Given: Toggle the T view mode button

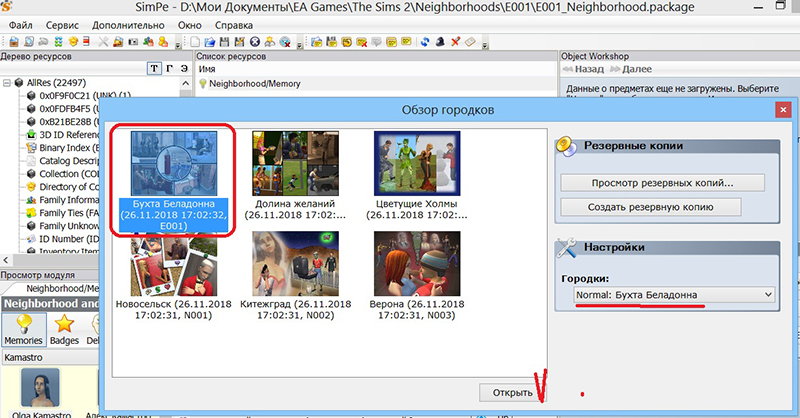Looking at the screenshot, I should coord(153,68).
